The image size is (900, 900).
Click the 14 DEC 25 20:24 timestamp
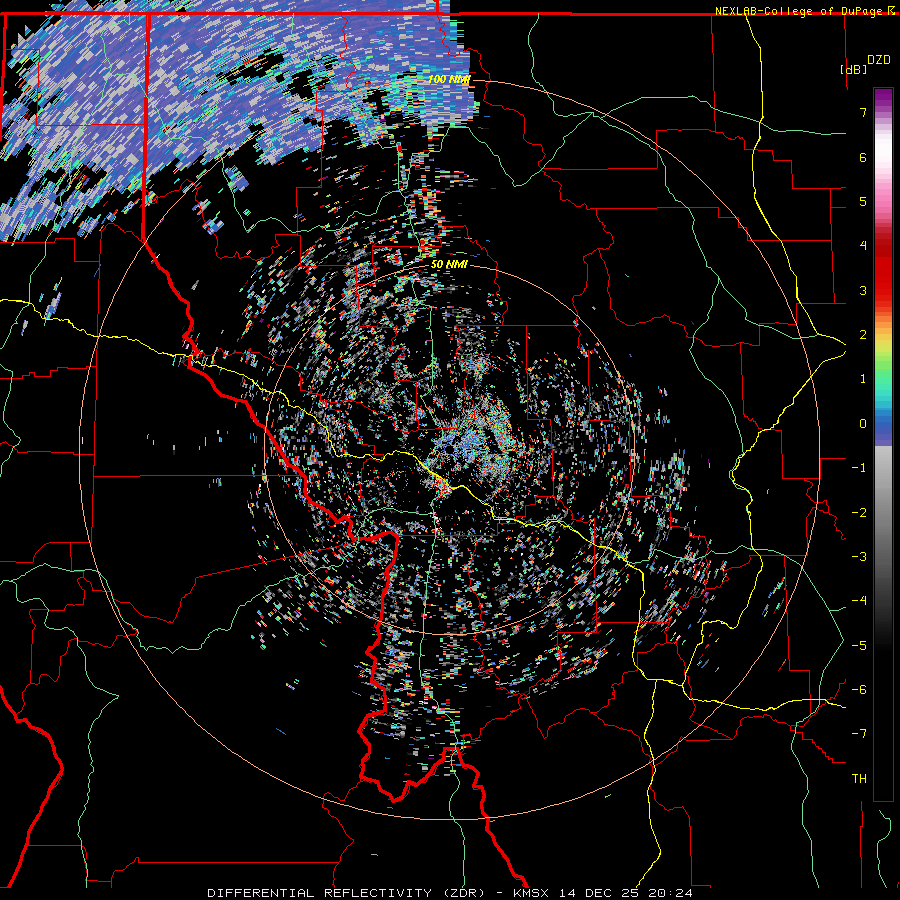[624, 893]
